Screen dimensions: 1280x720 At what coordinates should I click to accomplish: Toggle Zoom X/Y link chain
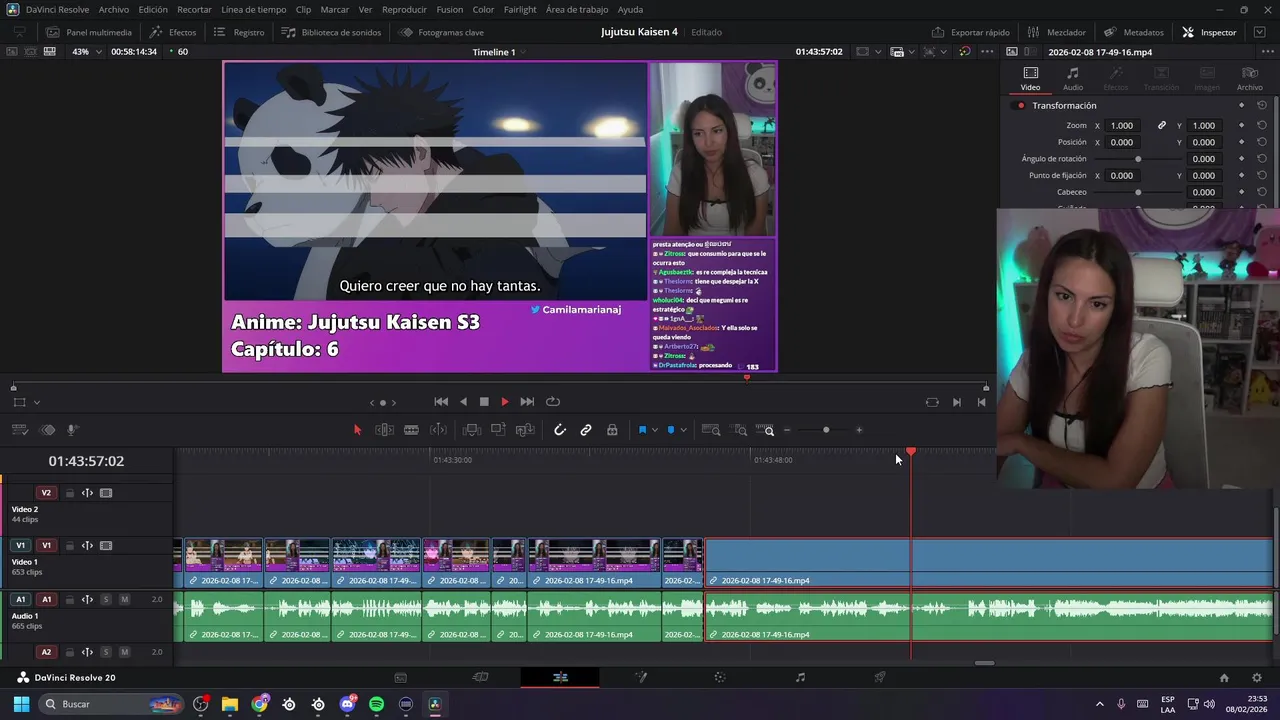(x=1162, y=125)
